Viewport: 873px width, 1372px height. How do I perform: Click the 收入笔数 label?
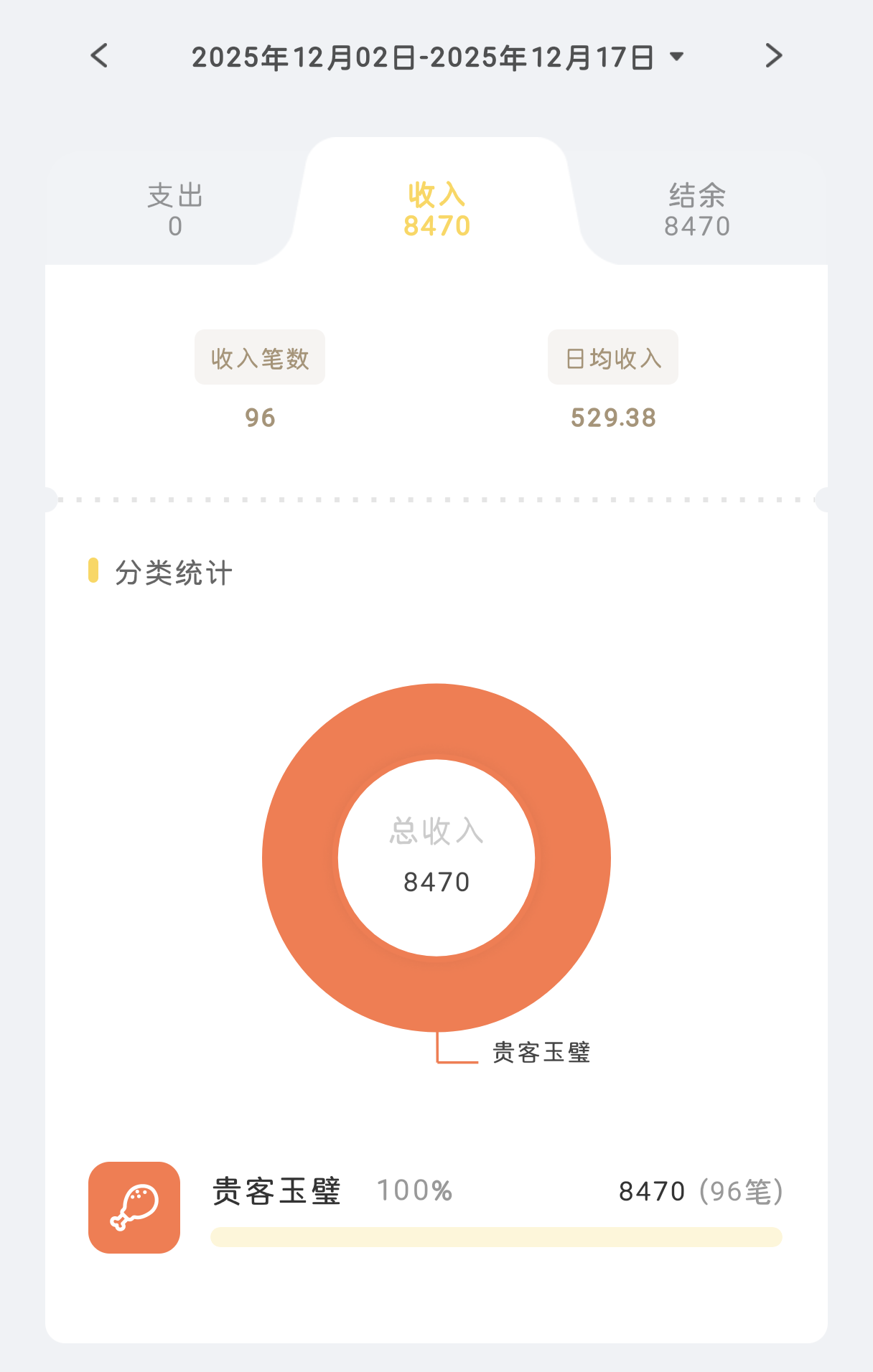point(260,357)
